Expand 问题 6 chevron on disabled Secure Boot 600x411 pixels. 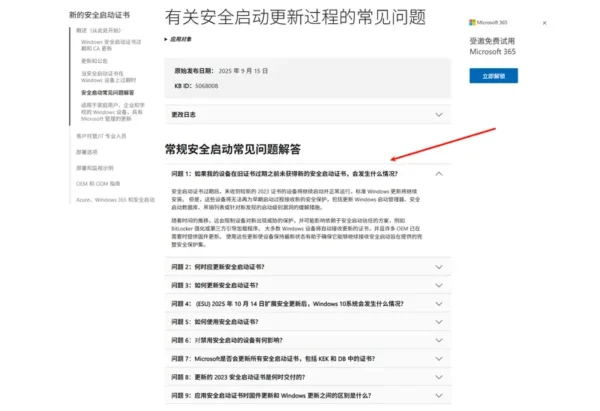pyautogui.click(x=439, y=340)
